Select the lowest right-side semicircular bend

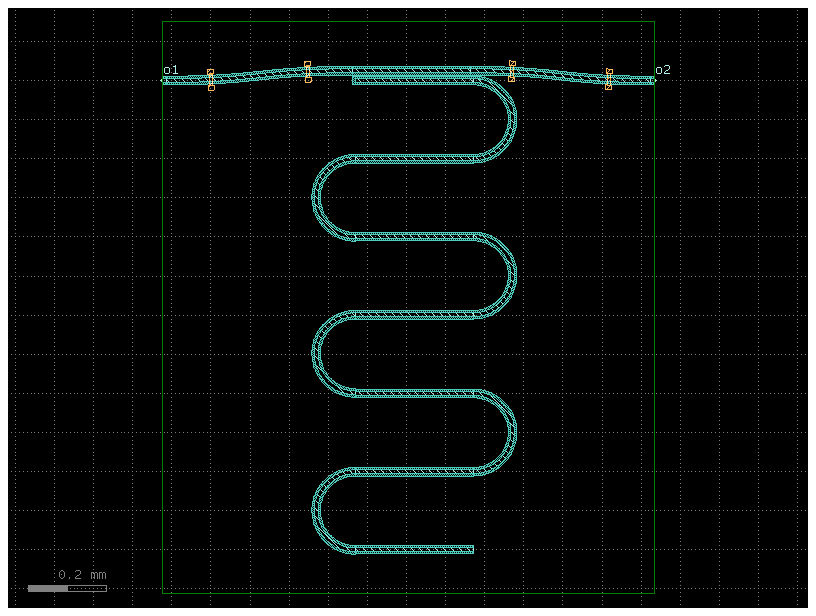(512, 432)
